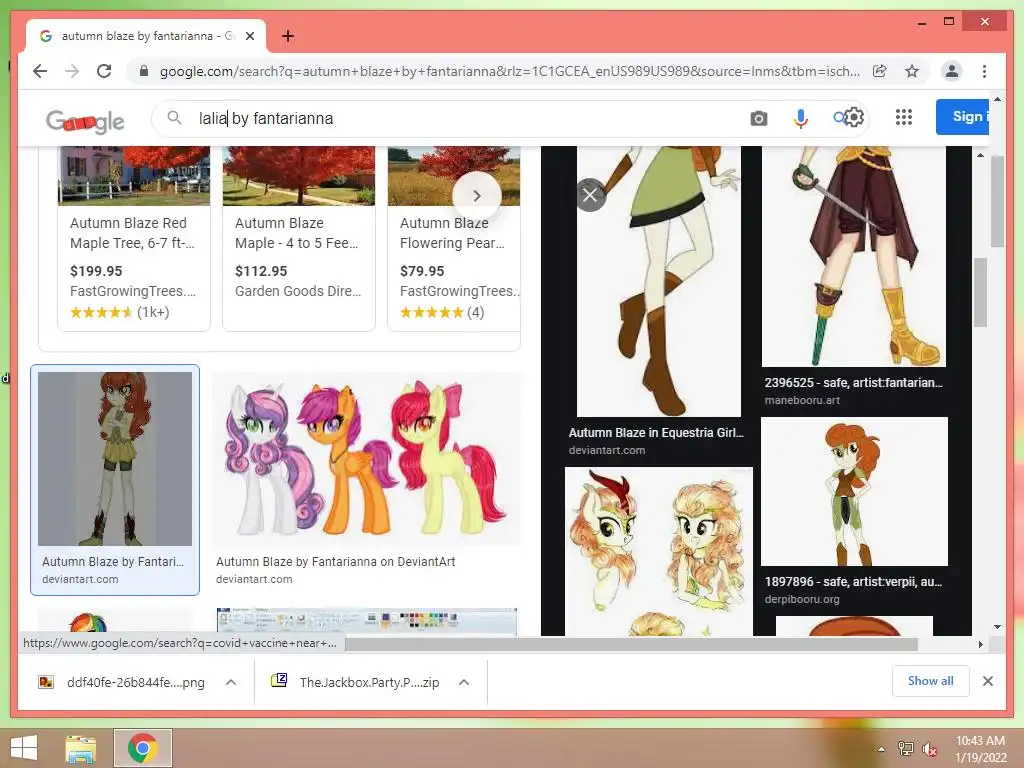Screen dimensions: 1024x768
Task: Open the Windows Start menu
Action: [24, 748]
